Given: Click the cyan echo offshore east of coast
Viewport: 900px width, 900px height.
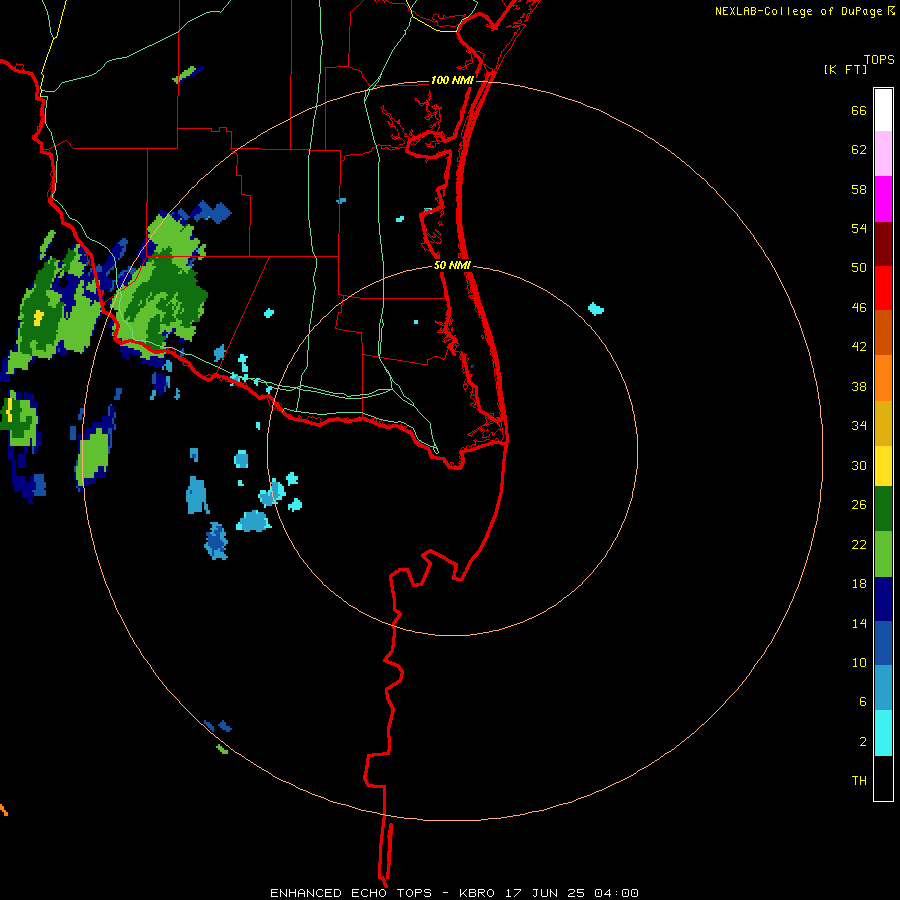Looking at the screenshot, I should [x=596, y=309].
